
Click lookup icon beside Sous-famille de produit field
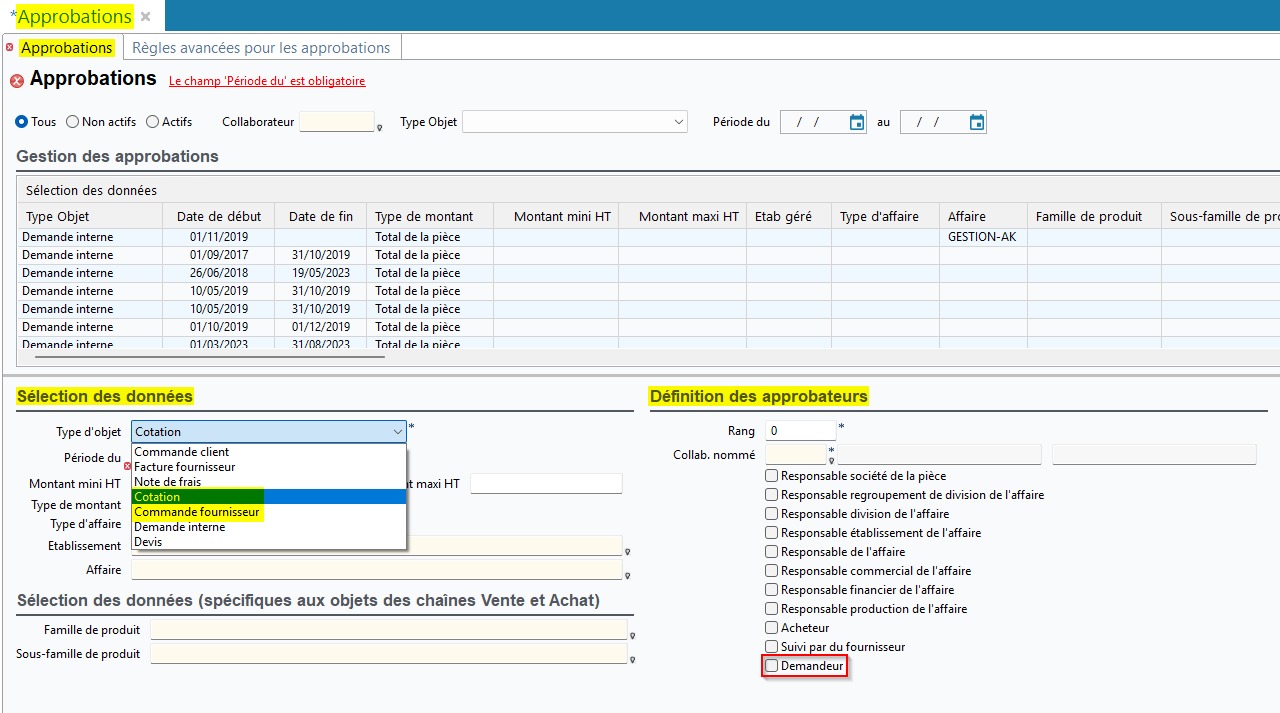(632, 659)
